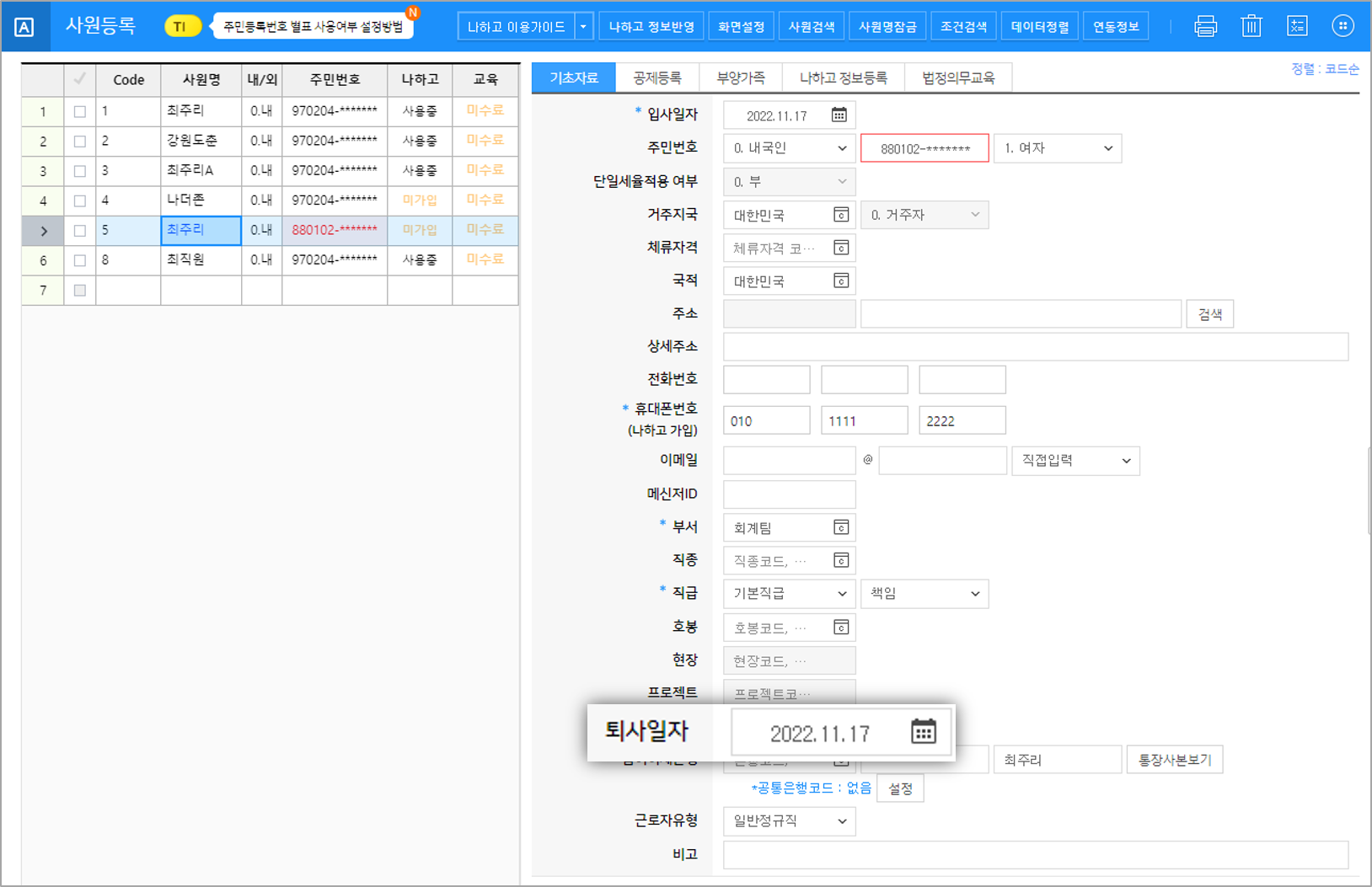
Task: Click the trash delete icon
Action: click(1251, 26)
